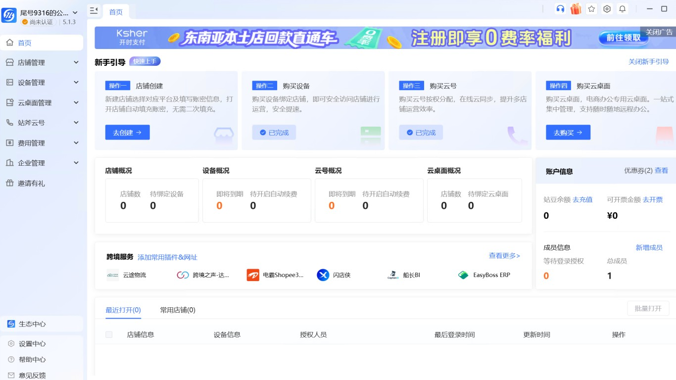This screenshot has height=380, width=676.
Task: Click the 设备管理 device icon in sidebar
Action: click(9, 82)
